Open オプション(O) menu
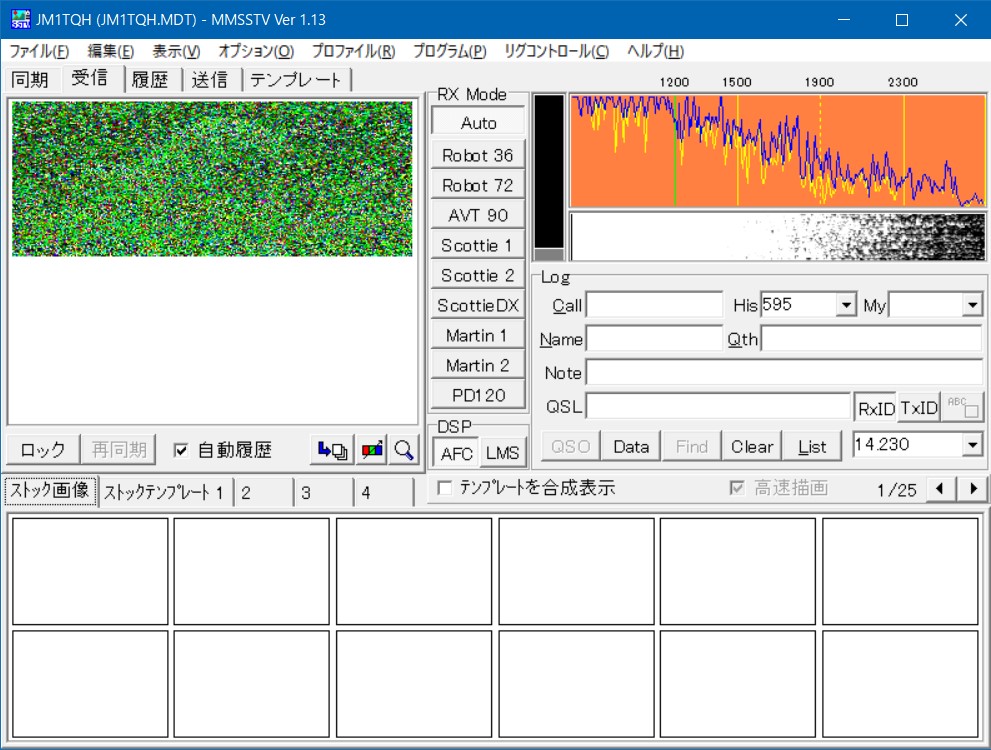 pyautogui.click(x=256, y=51)
